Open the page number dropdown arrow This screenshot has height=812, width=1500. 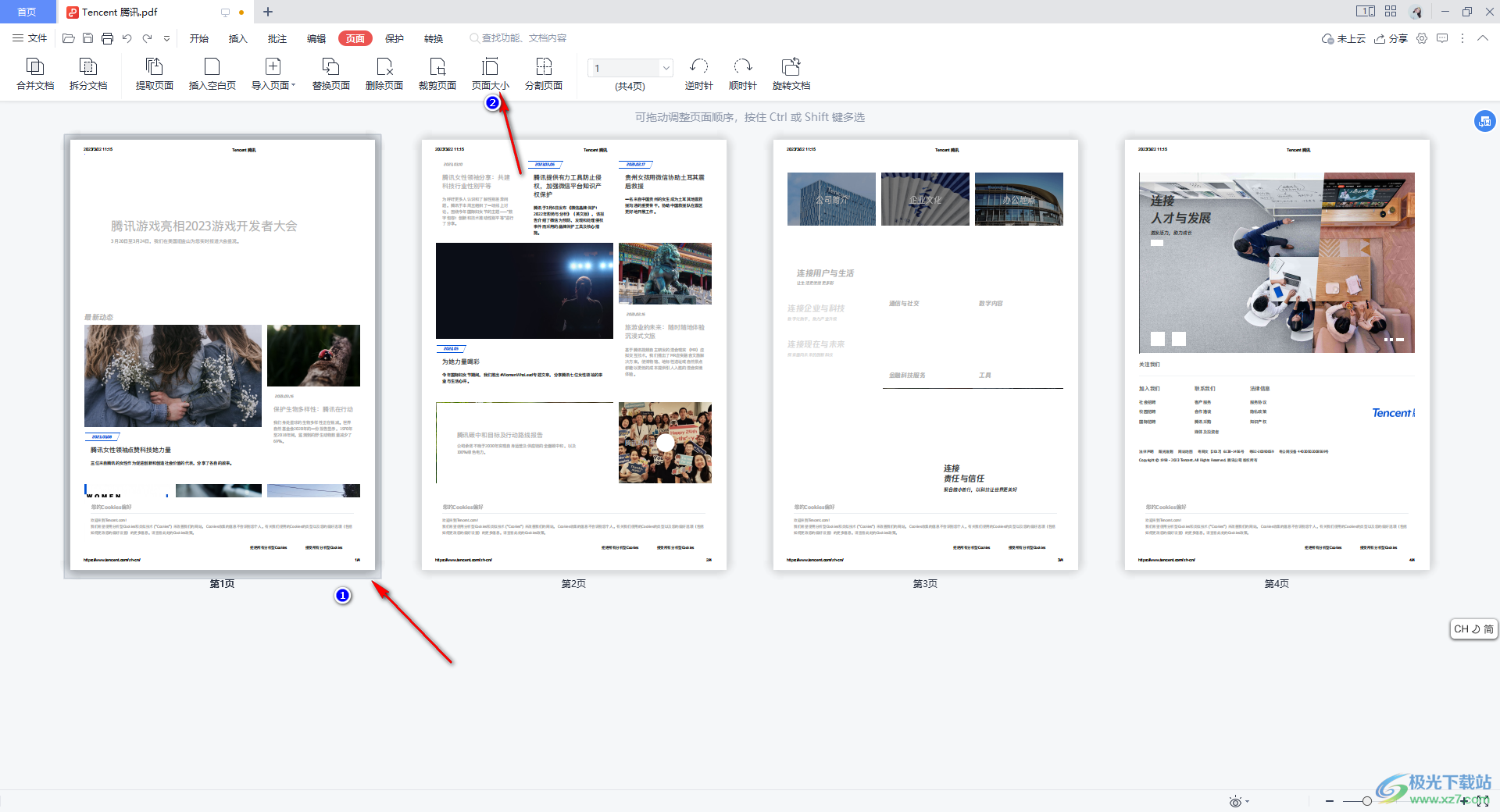[x=666, y=68]
